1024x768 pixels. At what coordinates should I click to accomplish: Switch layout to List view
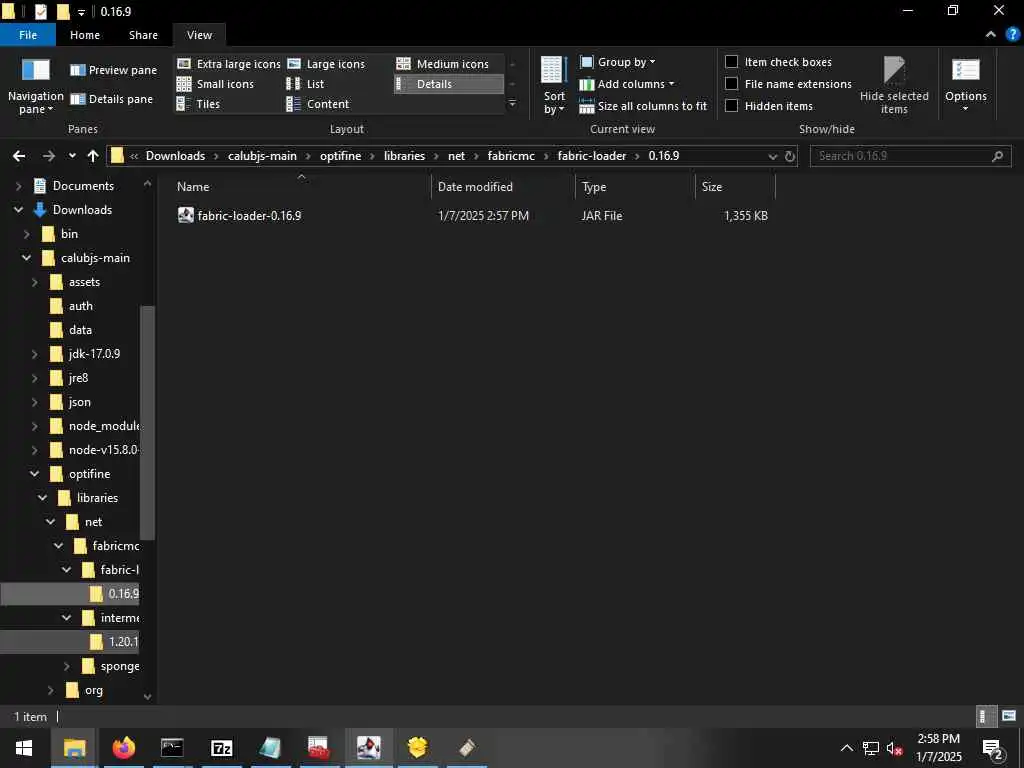tap(305, 84)
